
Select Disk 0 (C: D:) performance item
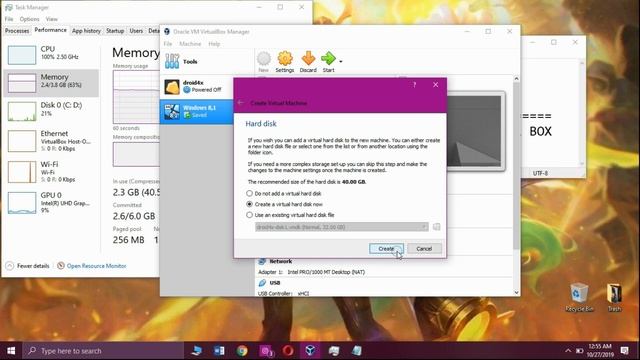[x=51, y=111]
